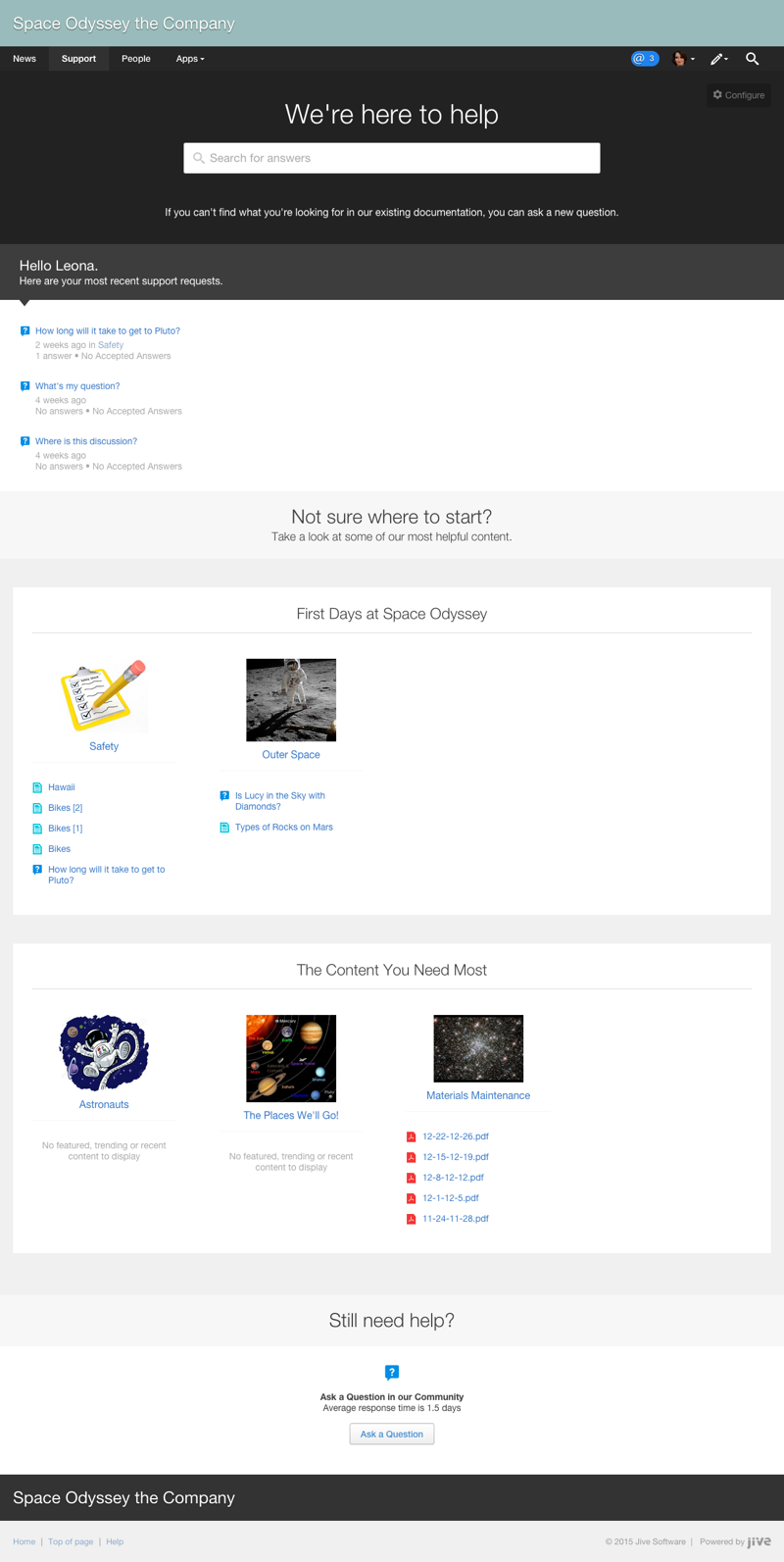This screenshot has height=1562, width=784.
Task: Focus the Search for answers field
Action: (x=392, y=158)
